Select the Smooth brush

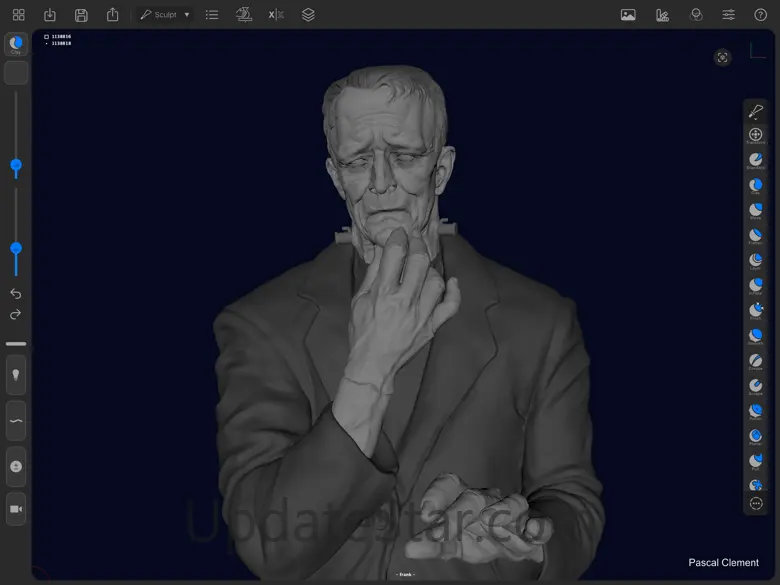click(x=756, y=336)
